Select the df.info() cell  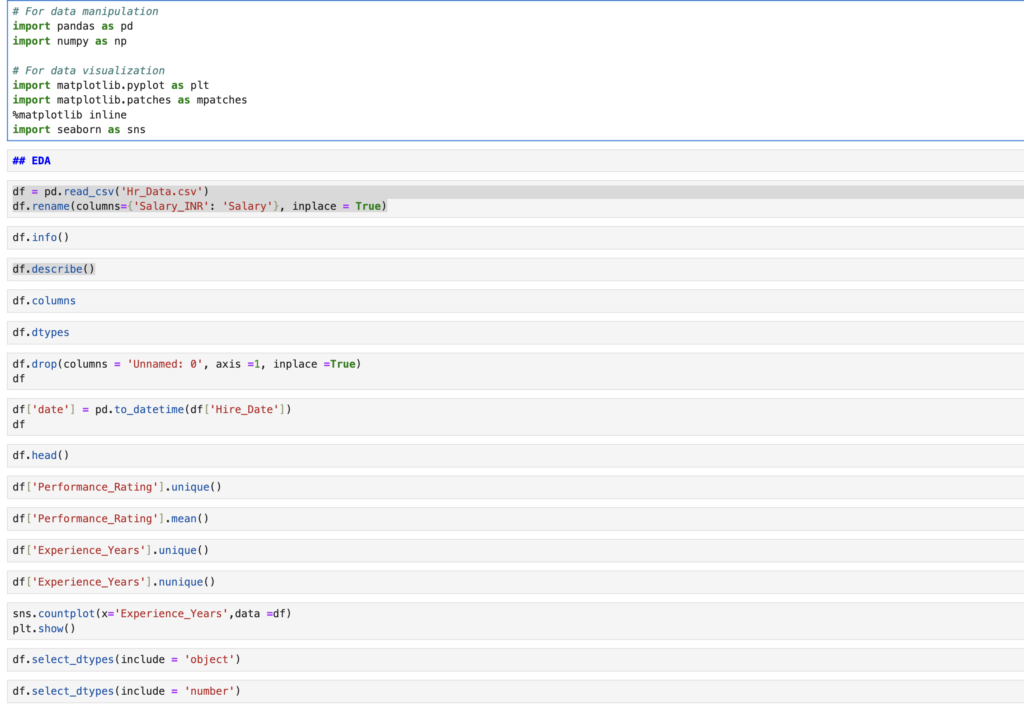[41, 238]
